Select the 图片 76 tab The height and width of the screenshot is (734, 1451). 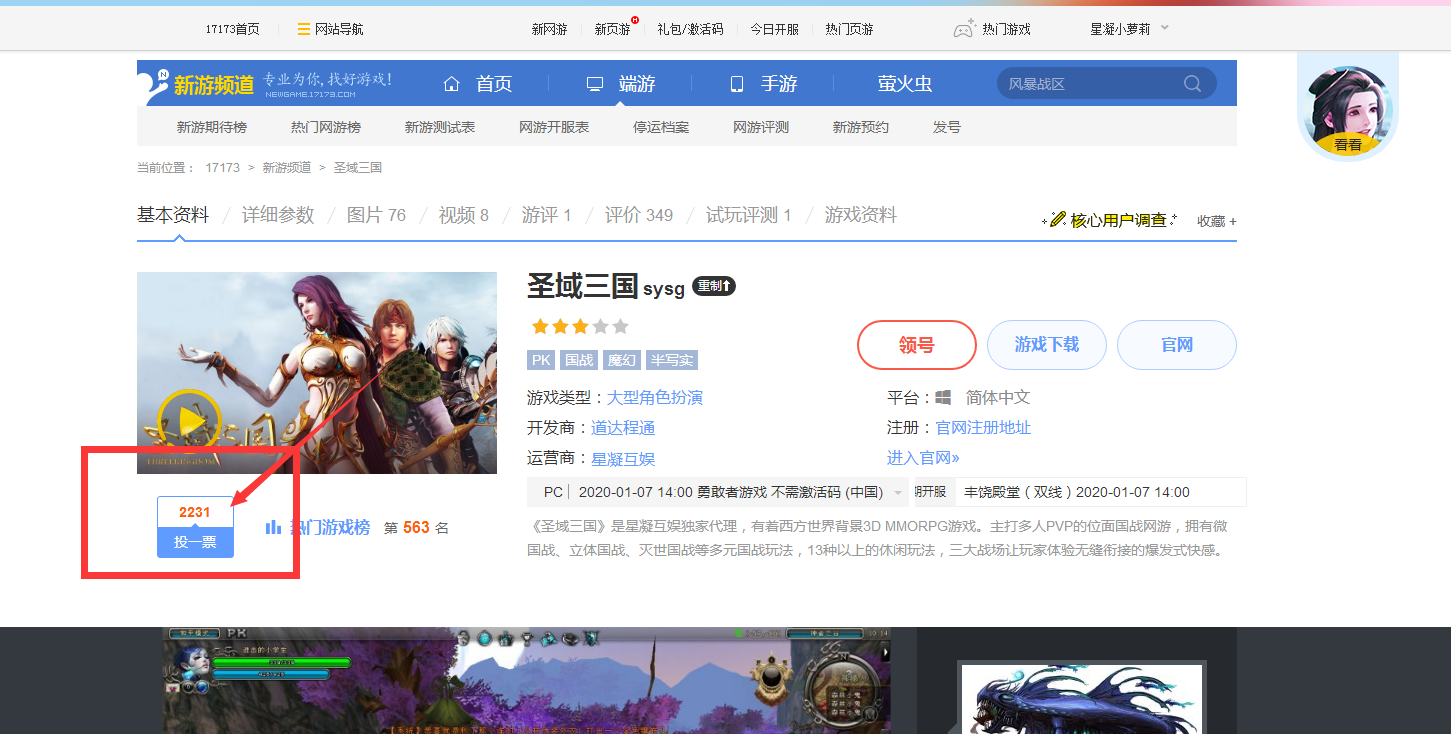(376, 215)
